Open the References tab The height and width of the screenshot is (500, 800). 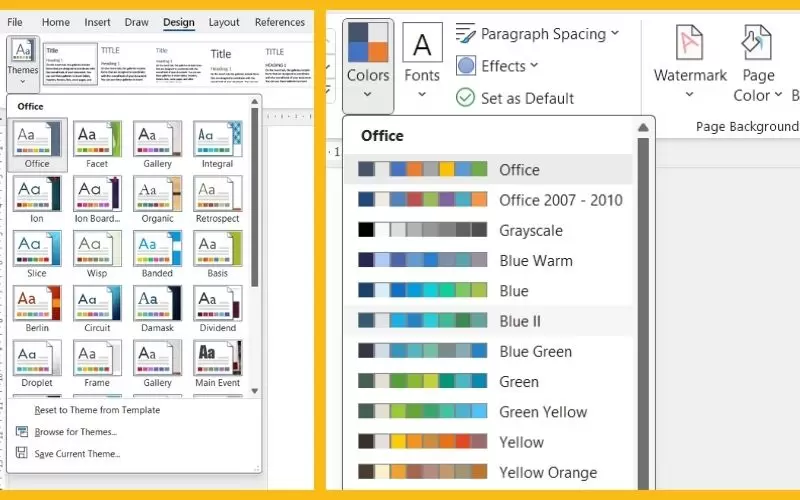[280, 22]
